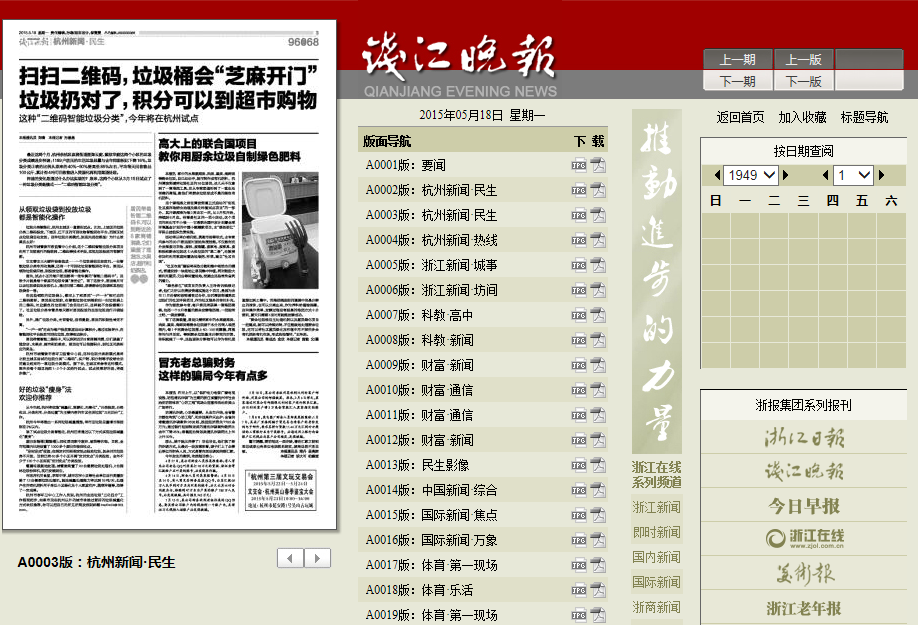Step month forward with right arrow beside month
Image resolution: width=918 pixels, height=625 pixels.
(x=882, y=175)
